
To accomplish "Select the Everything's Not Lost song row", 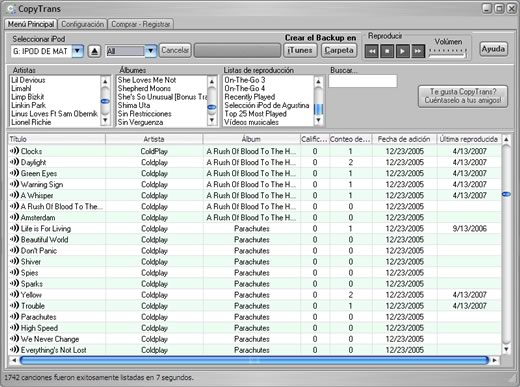I will (254, 350).
